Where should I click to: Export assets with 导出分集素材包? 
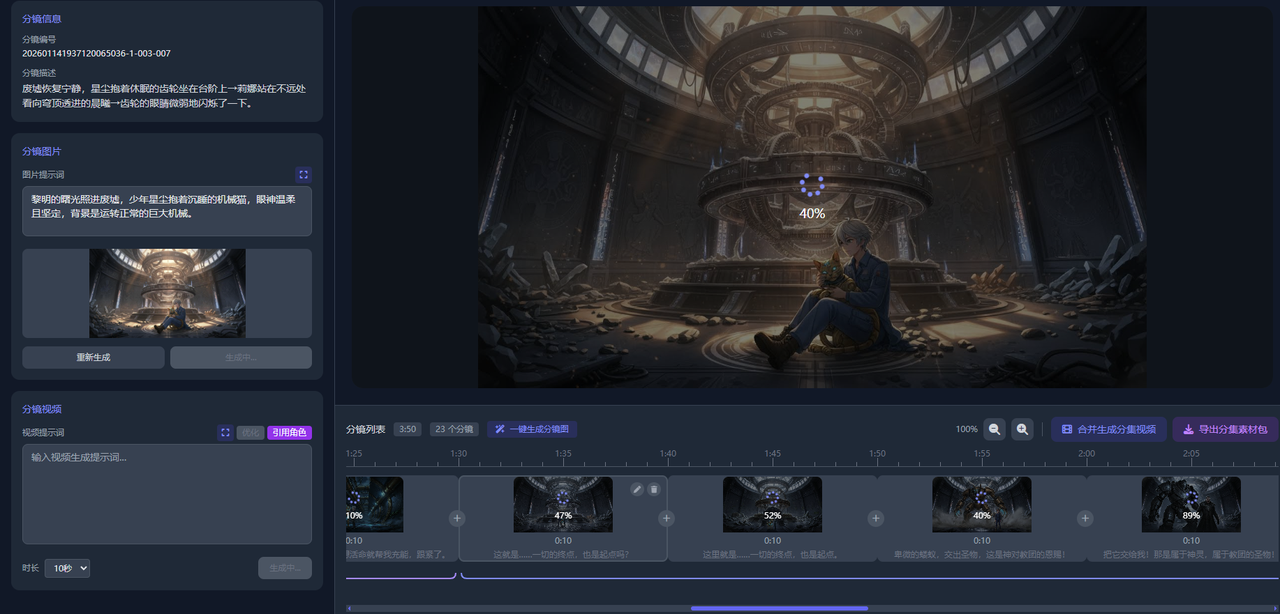click(1225, 429)
